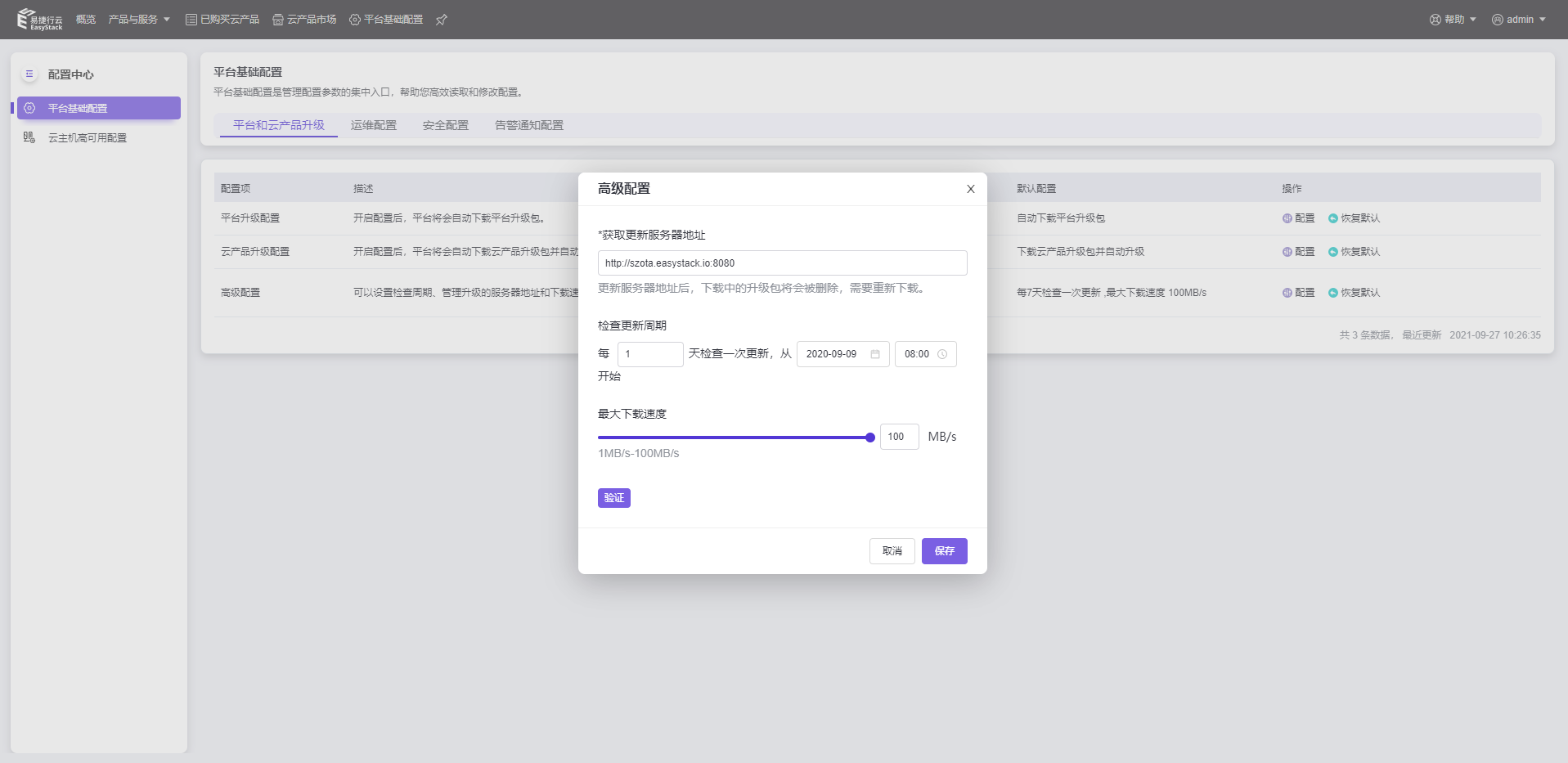Viewport: 1568px width, 763px height.
Task: Expand the admin user dropdown
Action: coord(1519,20)
